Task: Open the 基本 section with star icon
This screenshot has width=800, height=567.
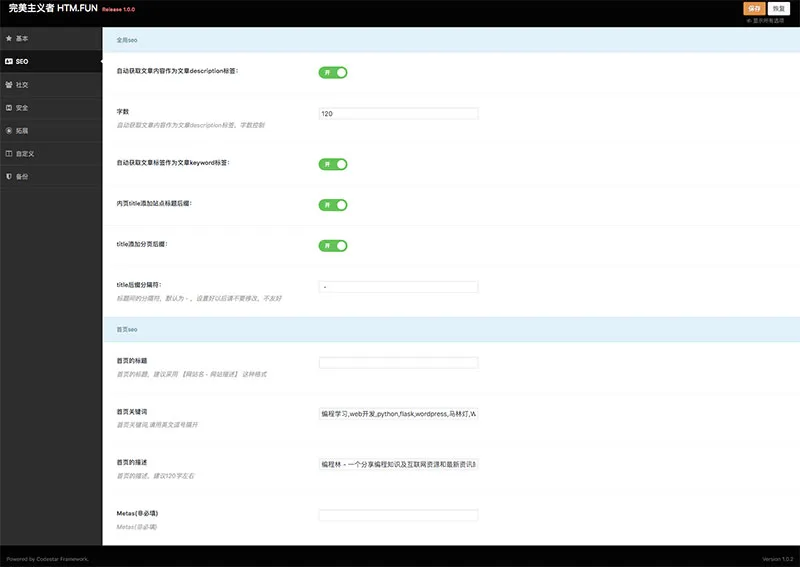Action: (51, 38)
